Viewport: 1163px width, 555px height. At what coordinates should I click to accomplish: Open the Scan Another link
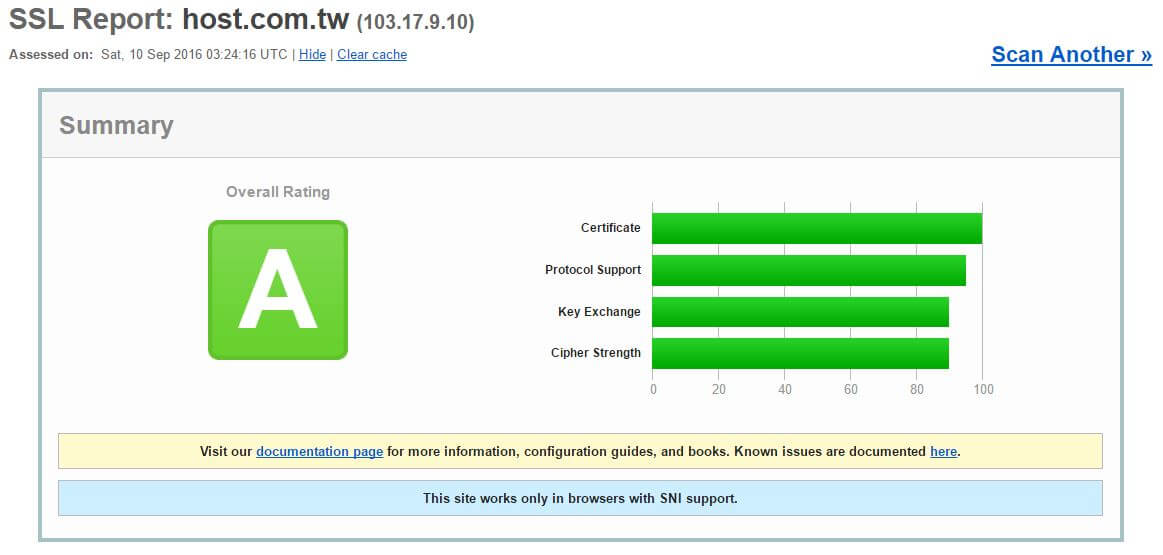tap(1071, 55)
